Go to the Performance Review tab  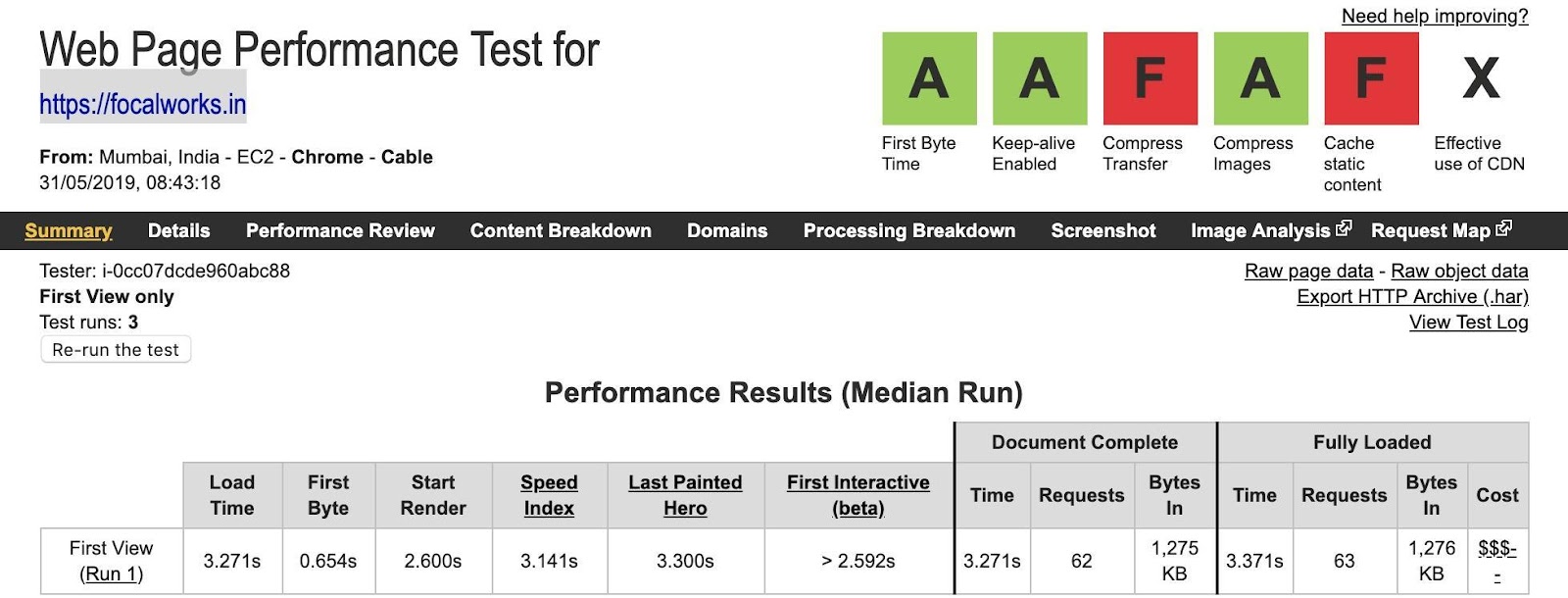(340, 230)
